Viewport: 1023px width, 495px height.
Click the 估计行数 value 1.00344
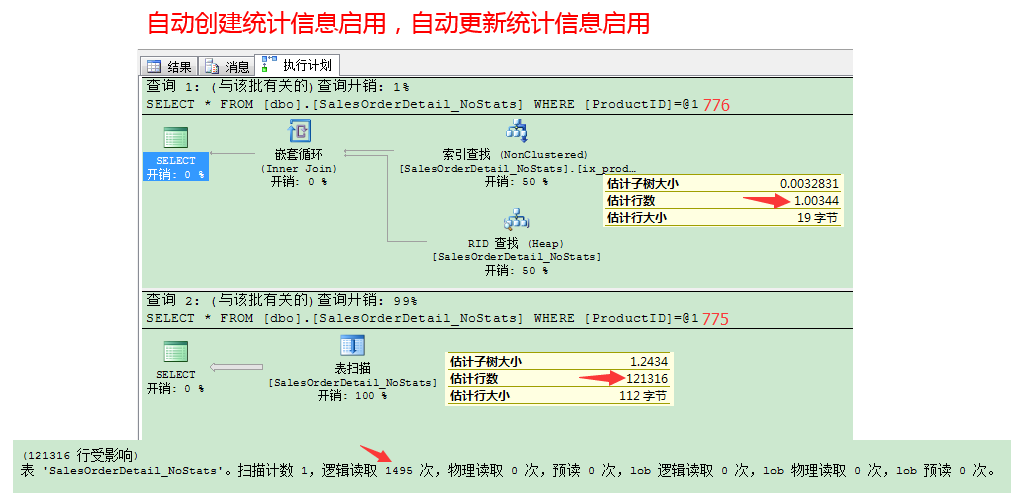pyautogui.click(x=816, y=201)
